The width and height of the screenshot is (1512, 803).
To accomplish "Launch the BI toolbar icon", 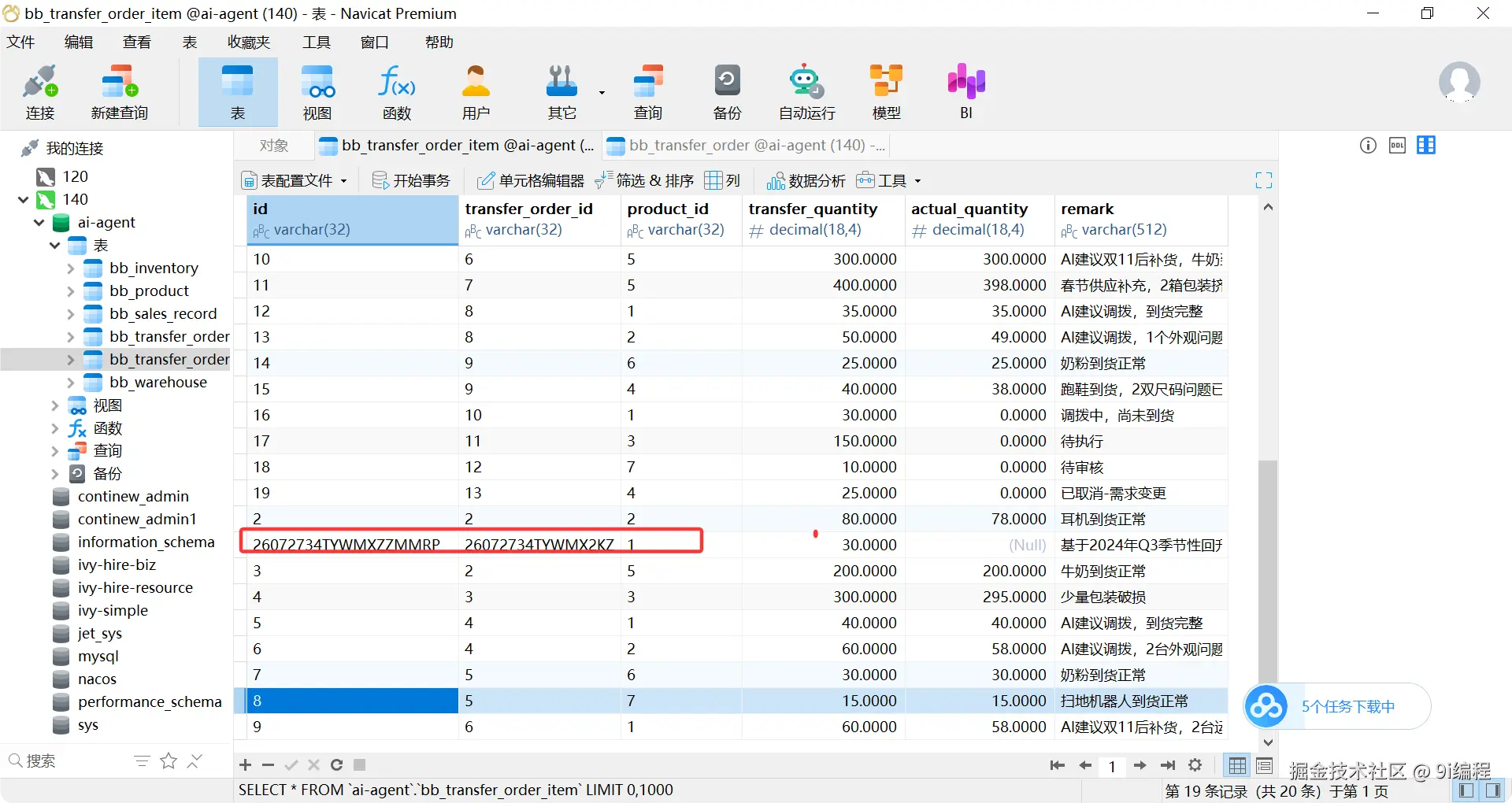I will pyautogui.click(x=966, y=92).
